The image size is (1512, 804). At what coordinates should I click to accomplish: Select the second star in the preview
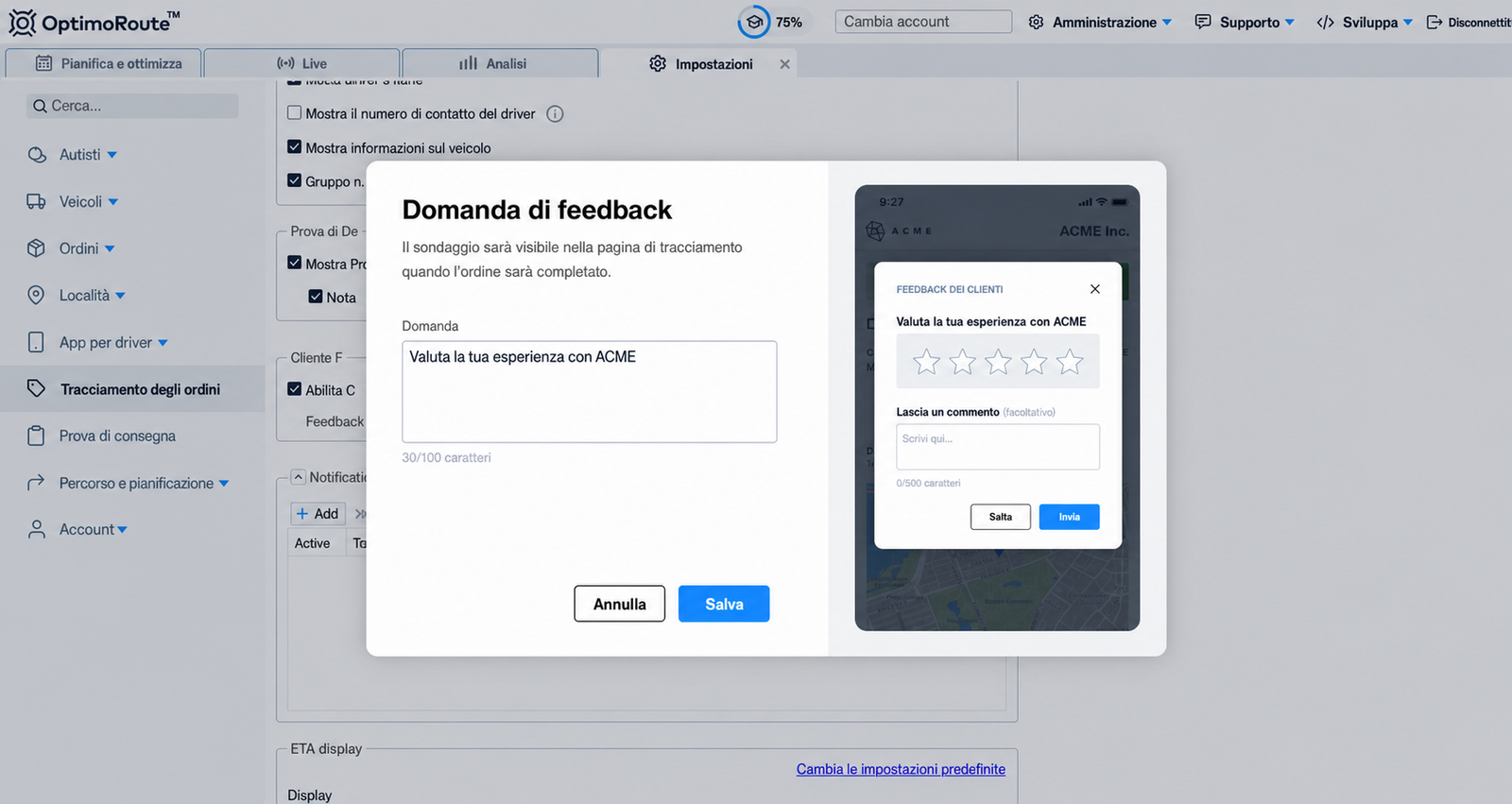click(x=962, y=361)
